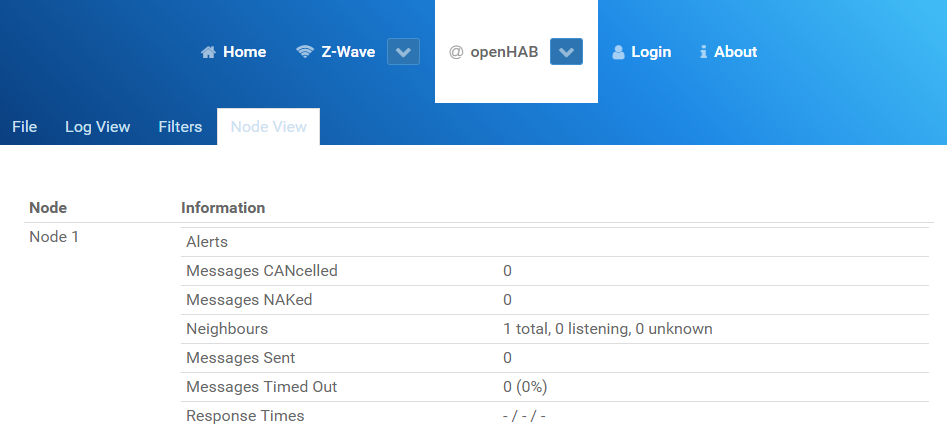
Task: Open the Filters tab
Action: point(180,127)
